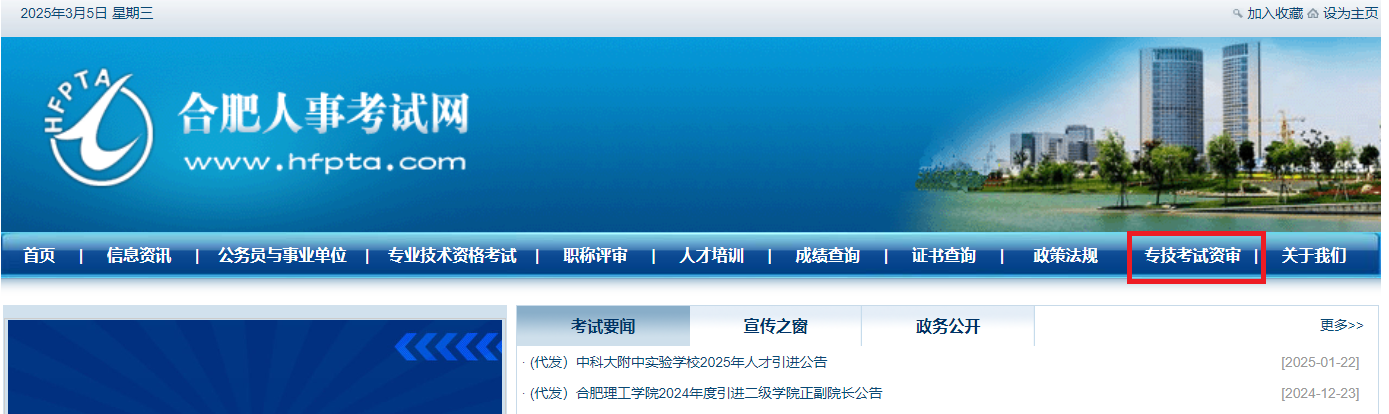This screenshot has width=1389, height=414.
Task: Switch to the 考试要闻 tab
Action: point(603,327)
